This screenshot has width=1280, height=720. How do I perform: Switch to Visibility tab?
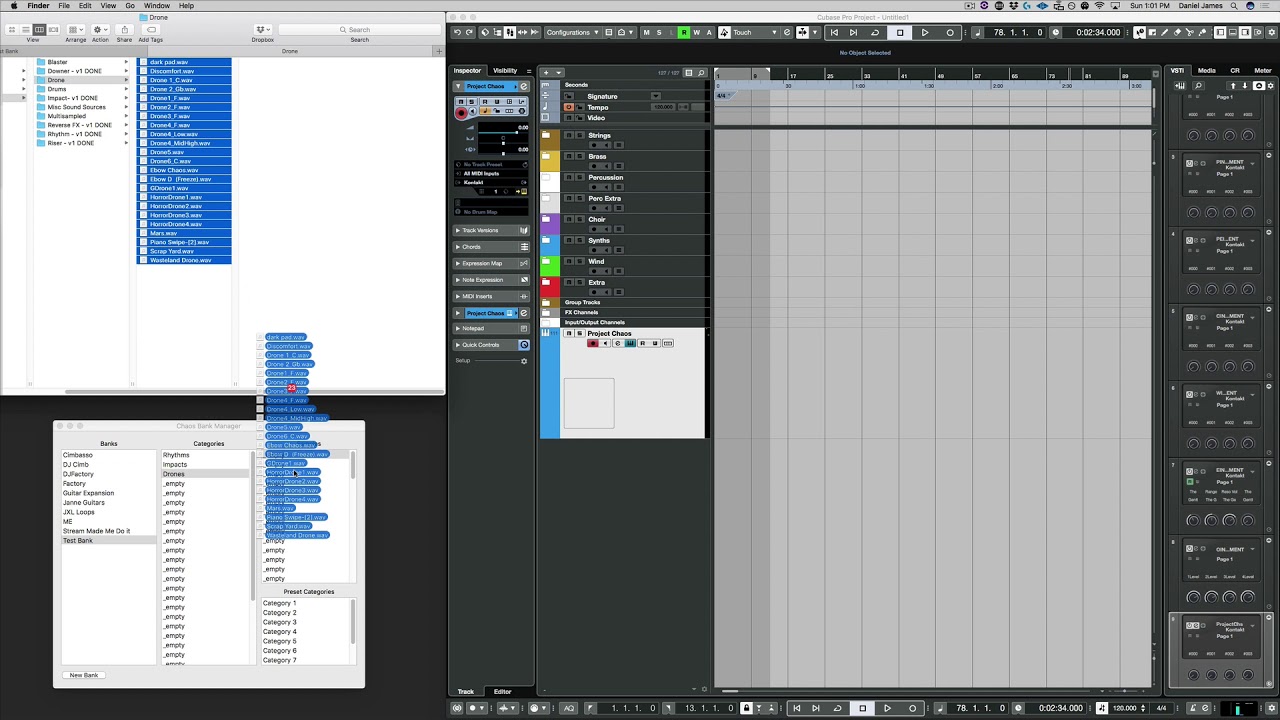coord(505,71)
